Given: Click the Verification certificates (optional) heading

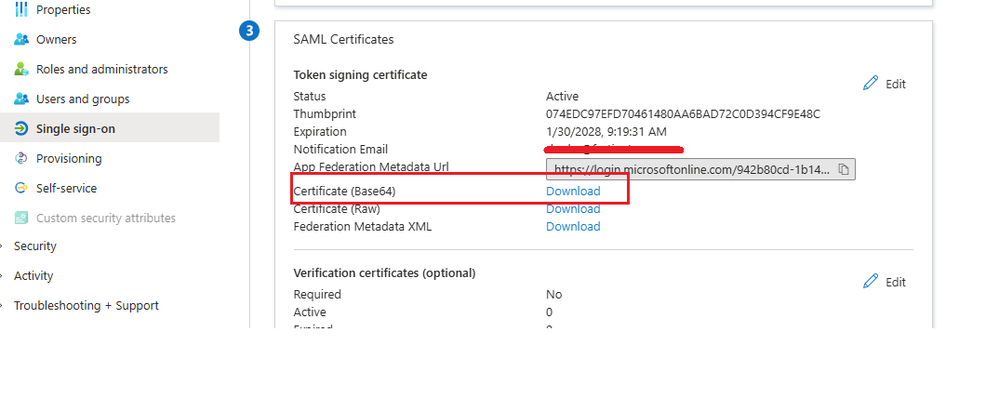Looking at the screenshot, I should [384, 273].
